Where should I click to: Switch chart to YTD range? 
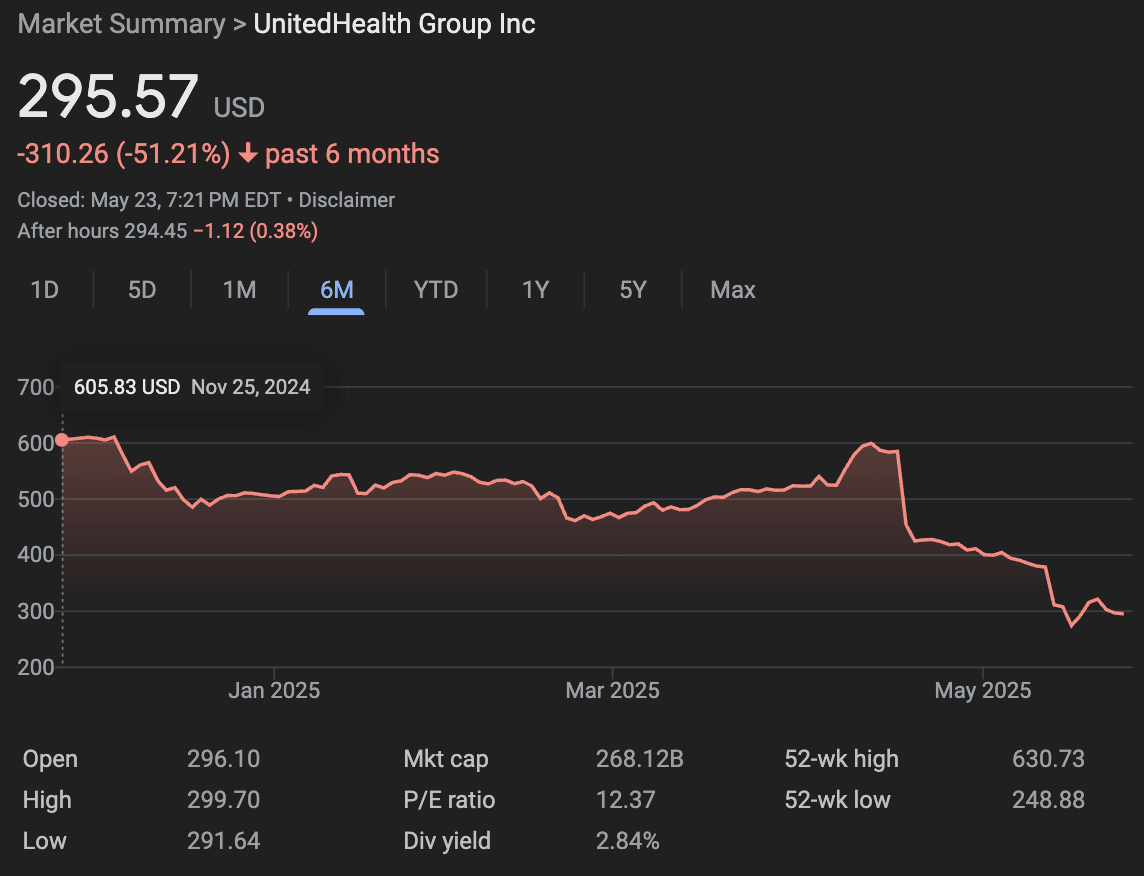(x=436, y=290)
